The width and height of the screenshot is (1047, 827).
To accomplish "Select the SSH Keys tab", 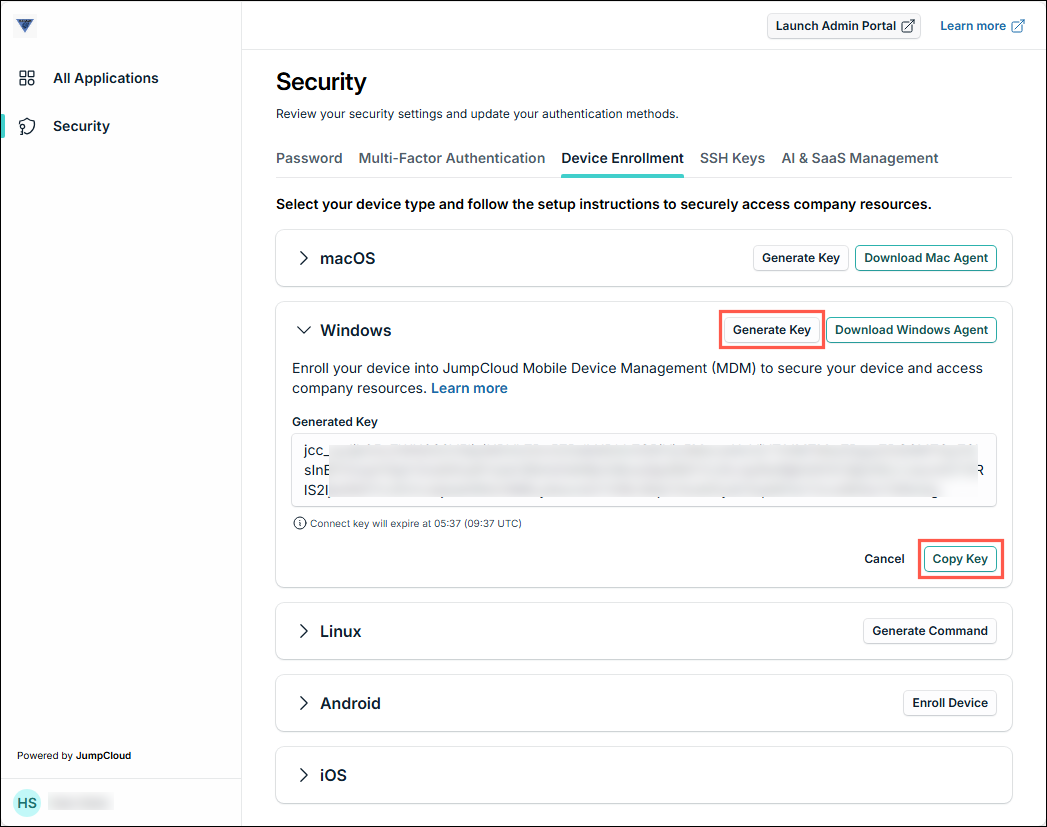I will (x=732, y=158).
